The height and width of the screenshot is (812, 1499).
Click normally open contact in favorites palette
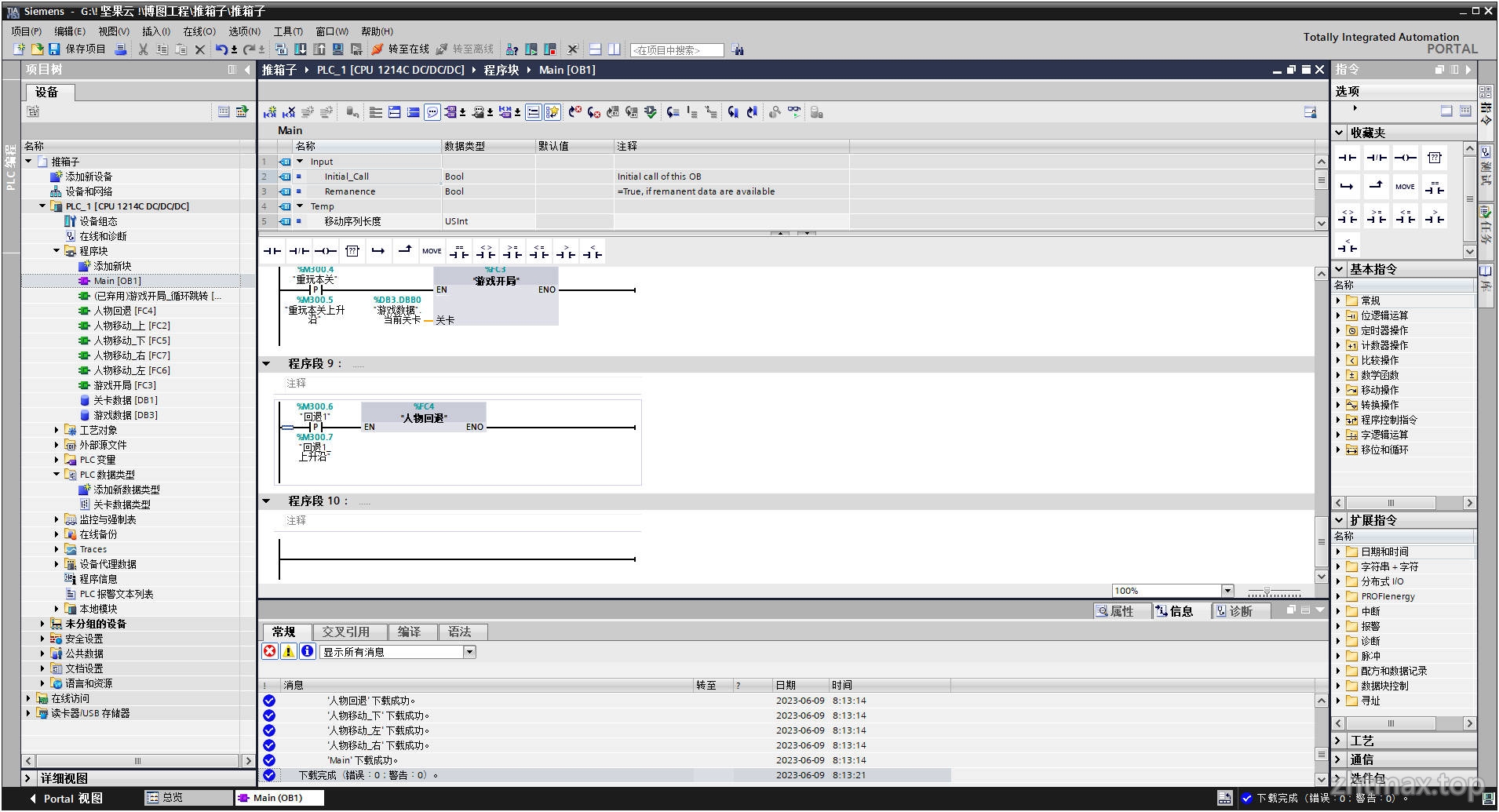pyautogui.click(x=1347, y=158)
